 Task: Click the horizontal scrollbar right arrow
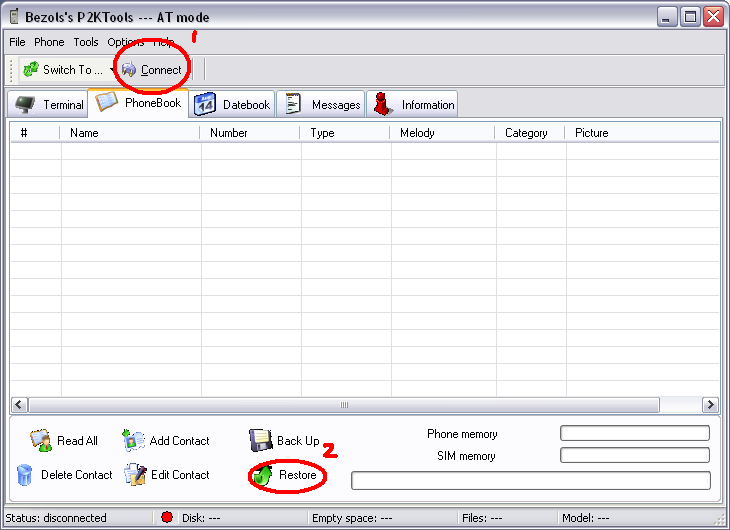point(710,405)
